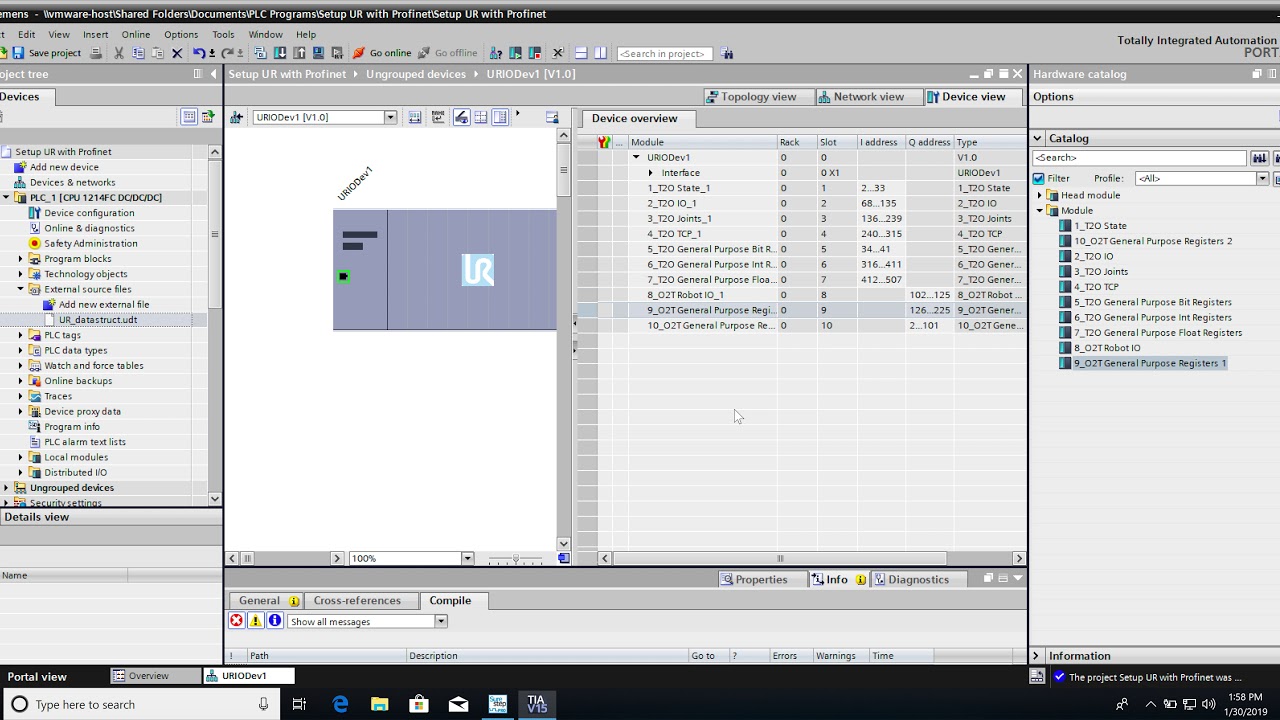This screenshot has height=720, width=1280.
Task: Click the find binoculars icon beside project search
Action: tap(727, 53)
